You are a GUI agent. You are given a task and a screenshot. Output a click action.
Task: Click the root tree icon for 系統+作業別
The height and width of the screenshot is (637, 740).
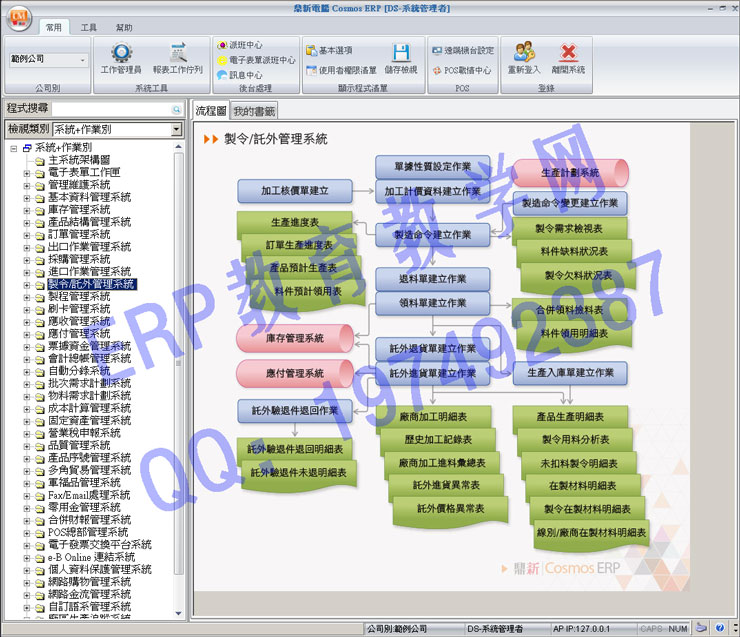27,148
